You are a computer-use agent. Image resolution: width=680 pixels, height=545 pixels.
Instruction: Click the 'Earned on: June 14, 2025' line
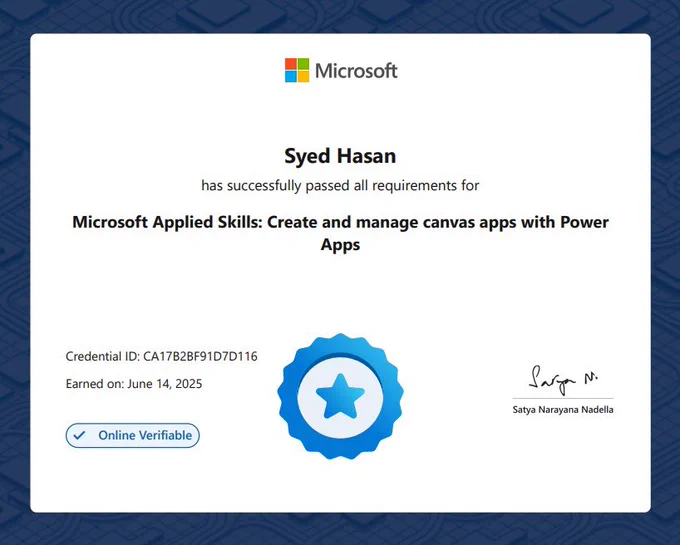pos(134,384)
